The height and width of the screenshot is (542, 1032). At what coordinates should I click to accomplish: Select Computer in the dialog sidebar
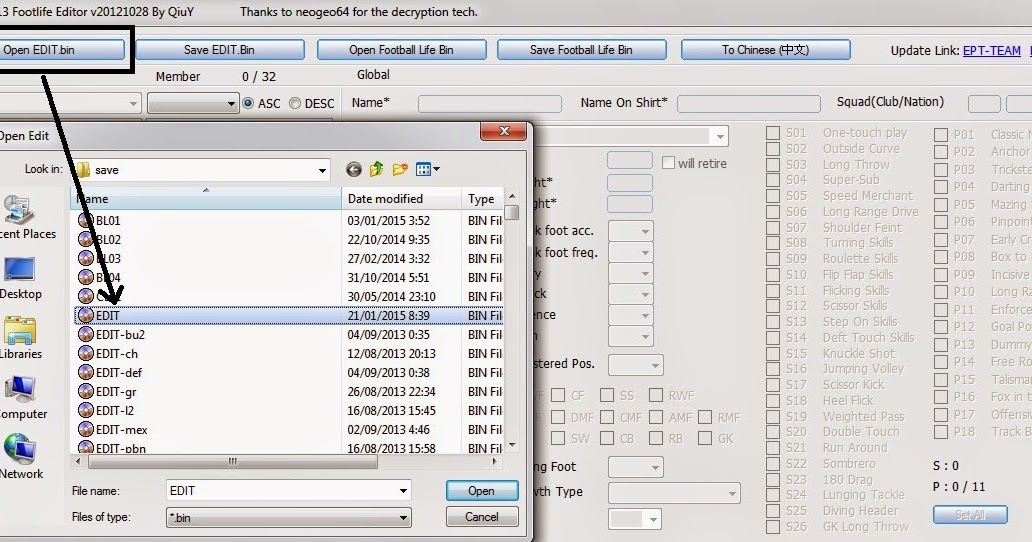coord(20,398)
